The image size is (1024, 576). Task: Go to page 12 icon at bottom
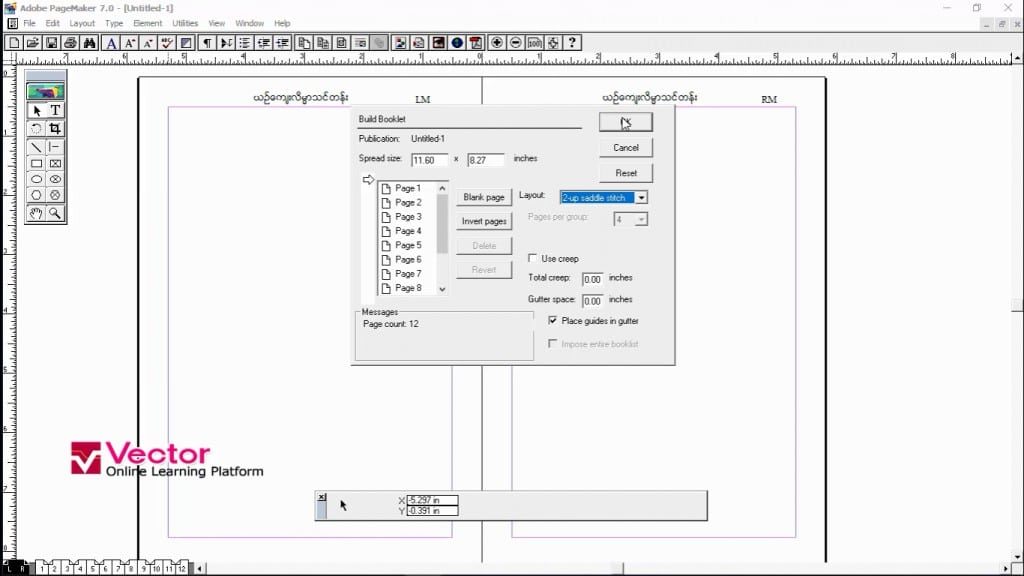(x=182, y=568)
